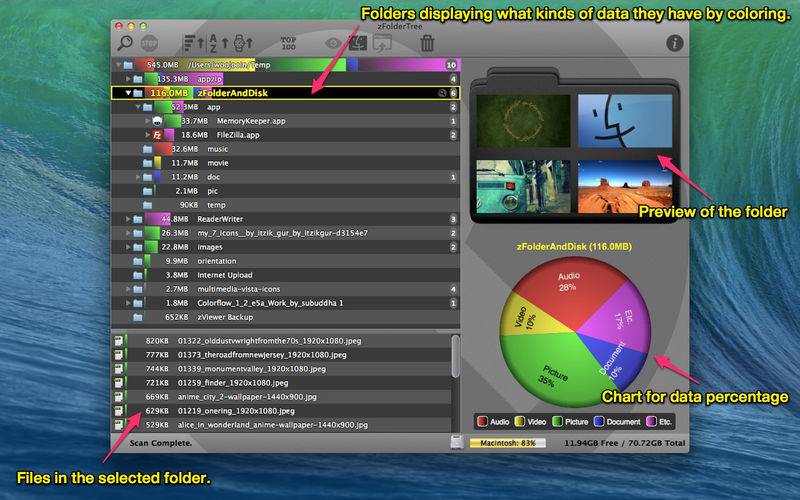Screen dimensions: 800x500
Task: Click the file list vertical scrollbar
Action: pos(455,357)
